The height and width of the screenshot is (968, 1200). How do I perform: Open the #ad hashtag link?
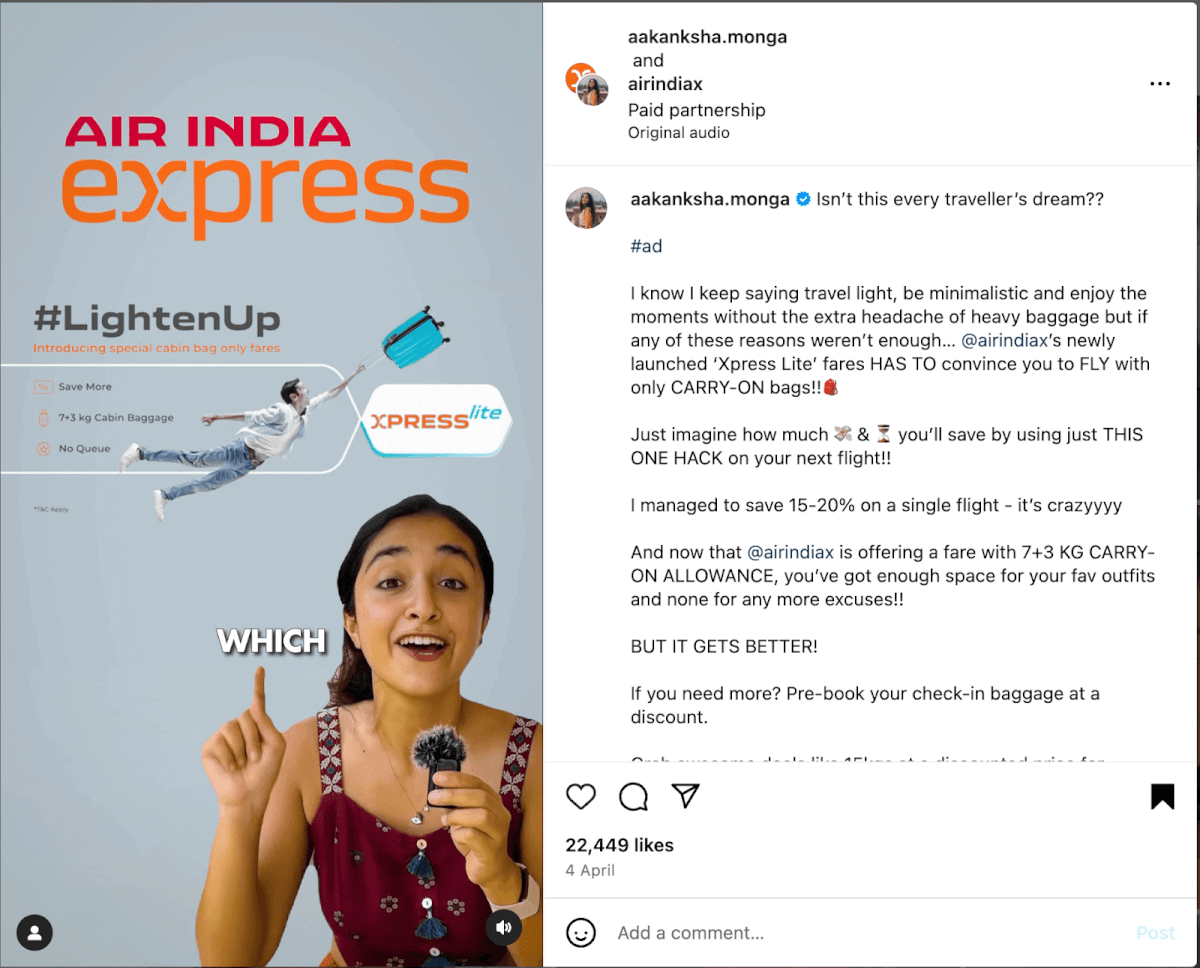[646, 246]
